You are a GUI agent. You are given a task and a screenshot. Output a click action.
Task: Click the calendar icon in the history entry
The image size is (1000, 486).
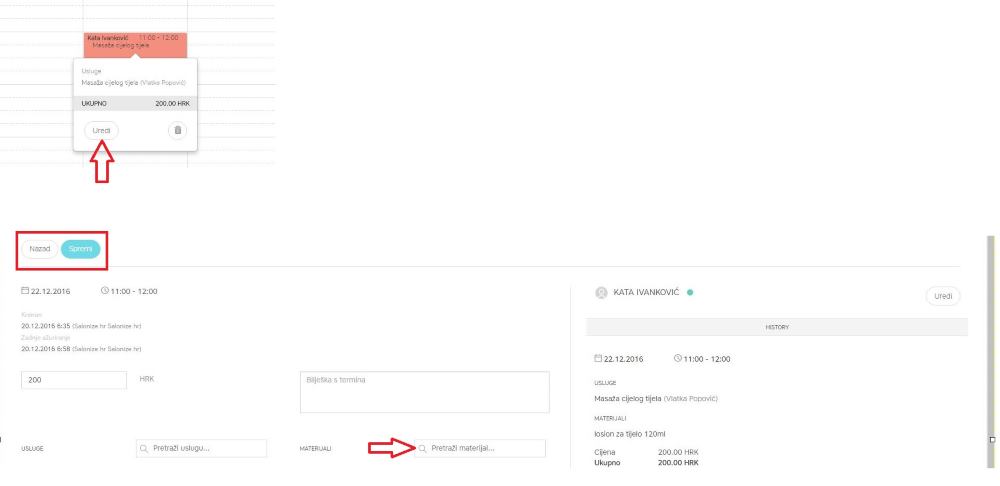pyautogui.click(x=598, y=358)
